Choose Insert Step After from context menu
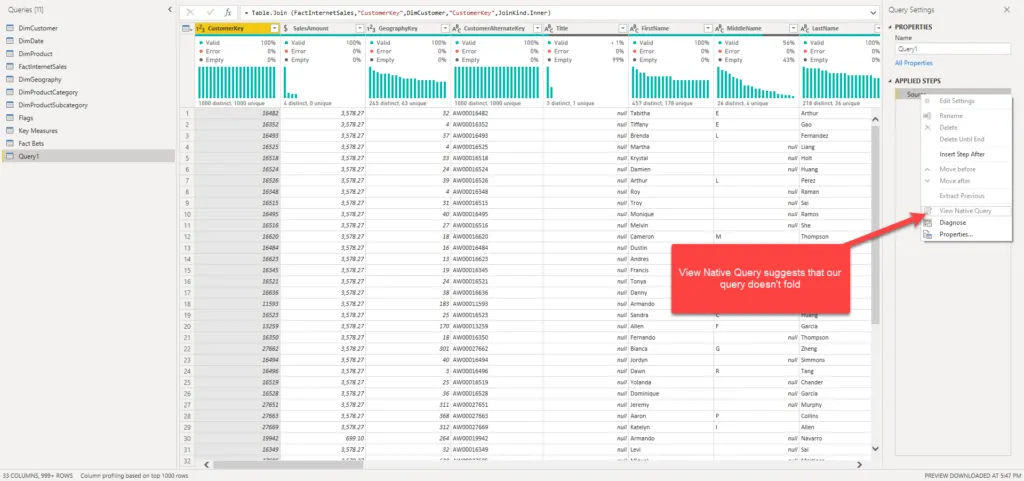The width and height of the screenshot is (1024, 481). (962, 155)
